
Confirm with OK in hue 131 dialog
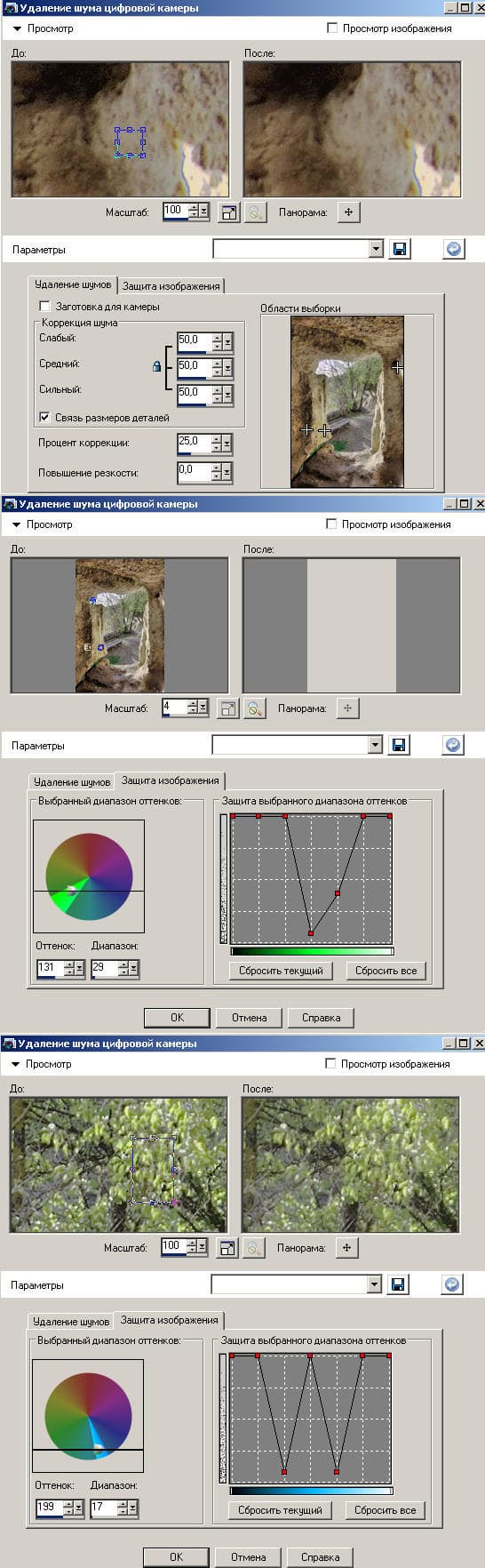tap(177, 1018)
